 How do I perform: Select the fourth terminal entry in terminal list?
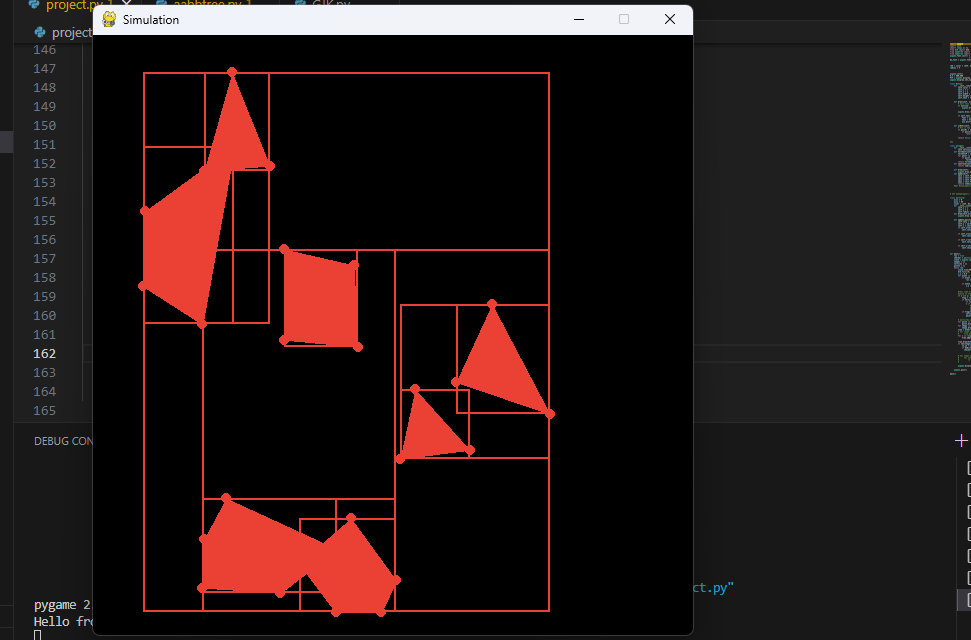pos(969,534)
